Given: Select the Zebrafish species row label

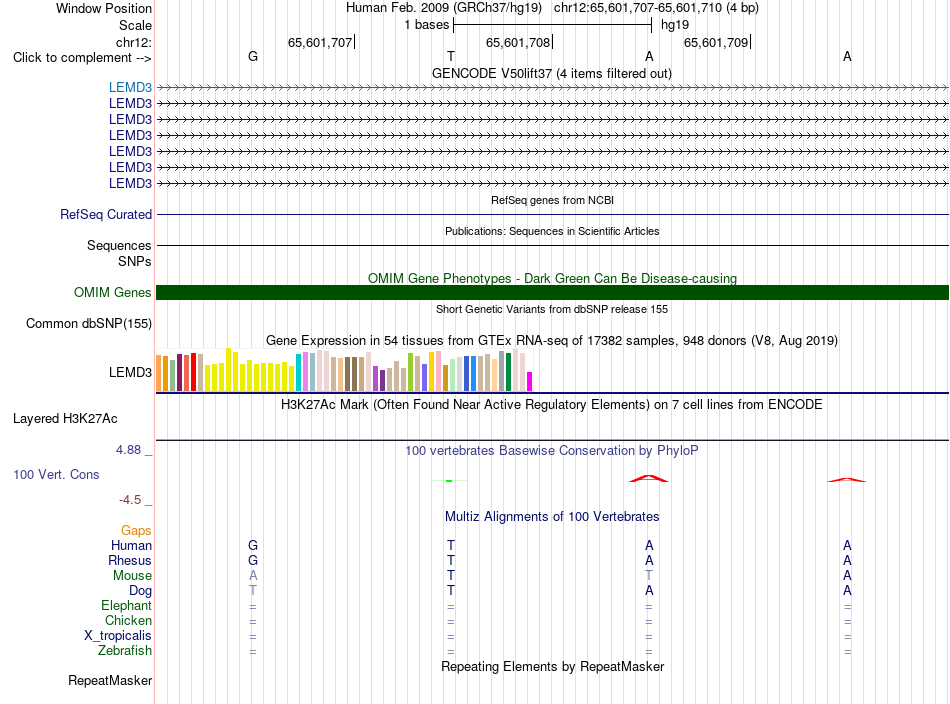Looking at the screenshot, I should point(125,650).
